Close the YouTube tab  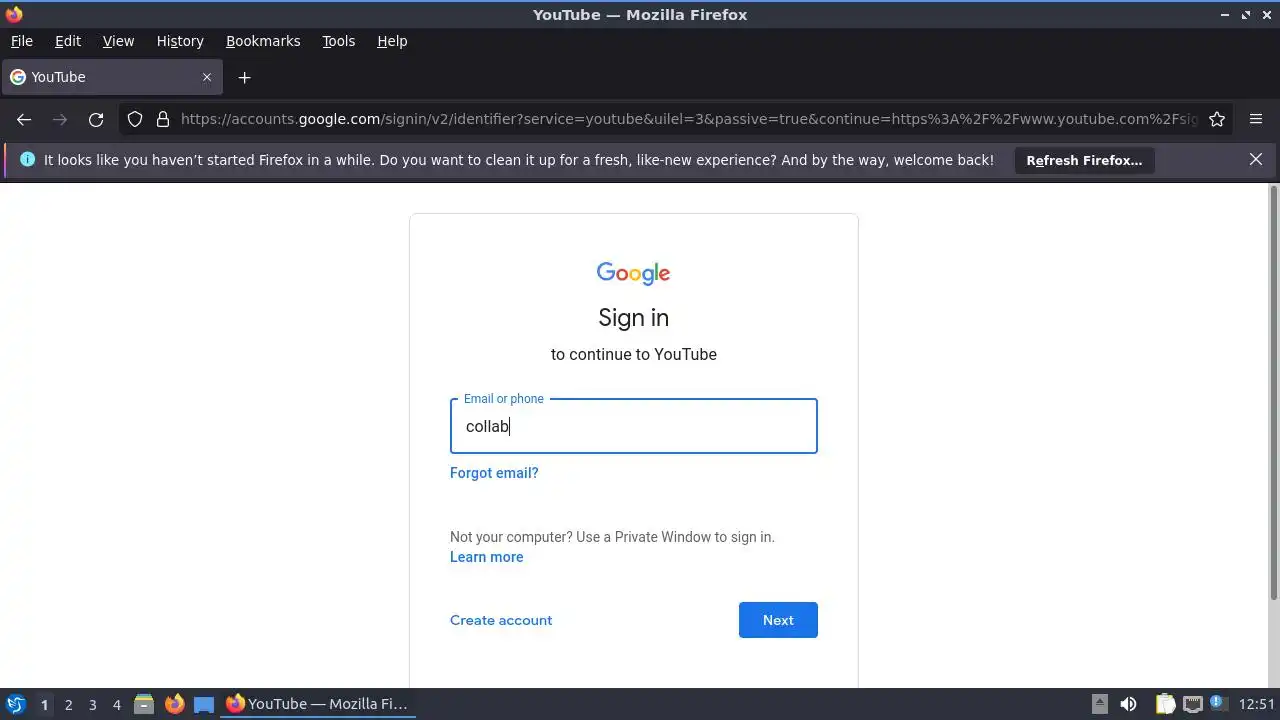click(x=207, y=77)
